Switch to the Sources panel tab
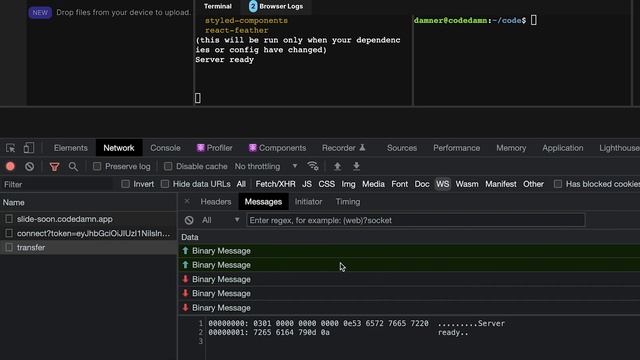The height and width of the screenshot is (360, 640). coord(402,148)
